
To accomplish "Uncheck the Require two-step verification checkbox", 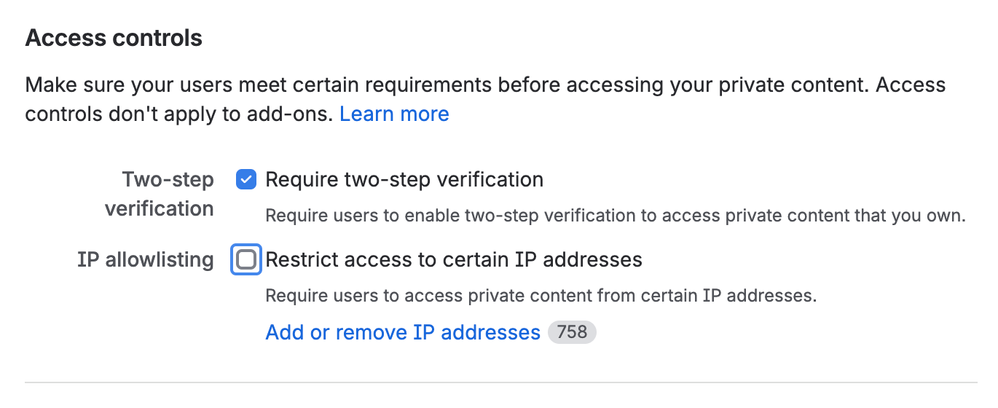I will click(246, 180).
